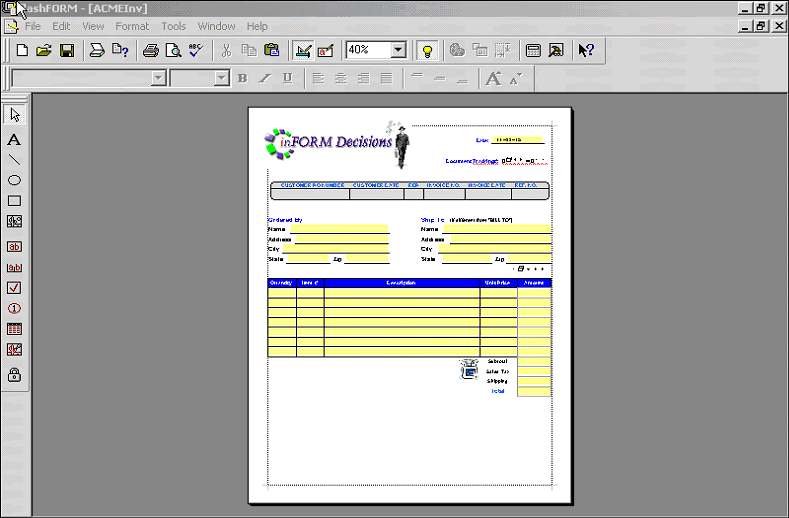Select the rectangle drawing tool
Image resolution: width=789 pixels, height=518 pixels.
click(14, 201)
